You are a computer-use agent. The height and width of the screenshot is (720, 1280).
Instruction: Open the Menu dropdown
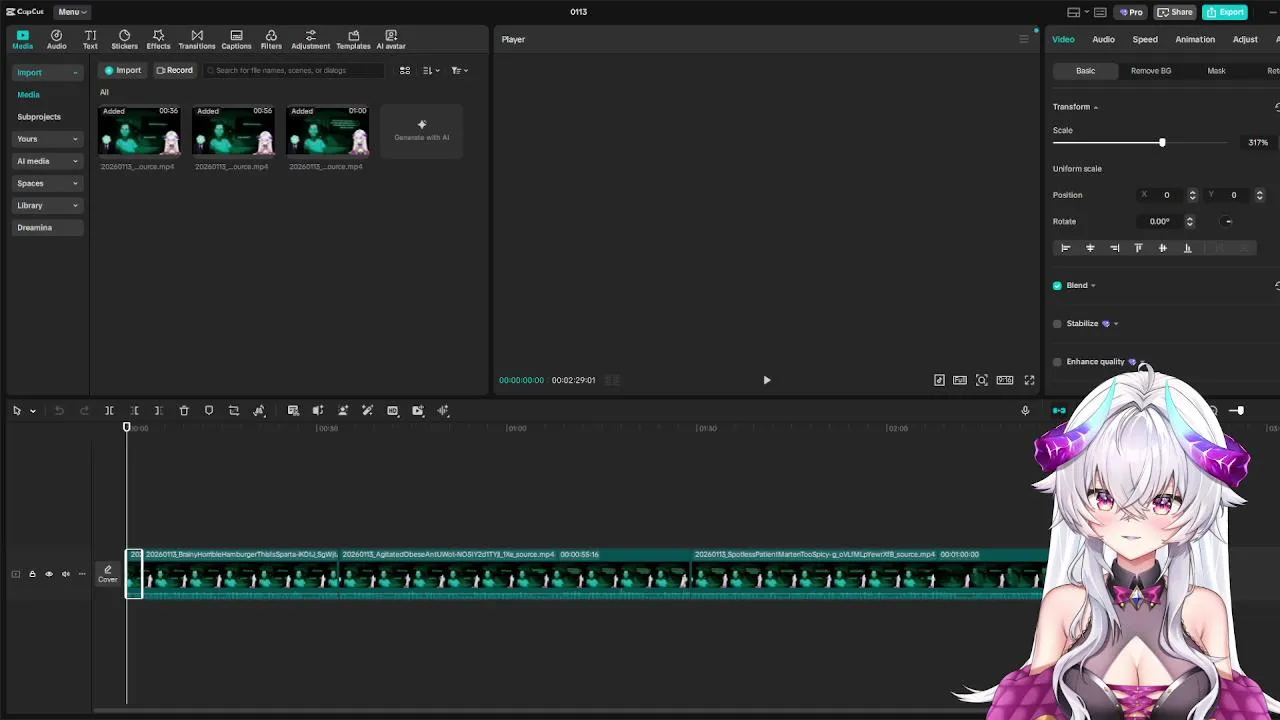click(x=72, y=12)
